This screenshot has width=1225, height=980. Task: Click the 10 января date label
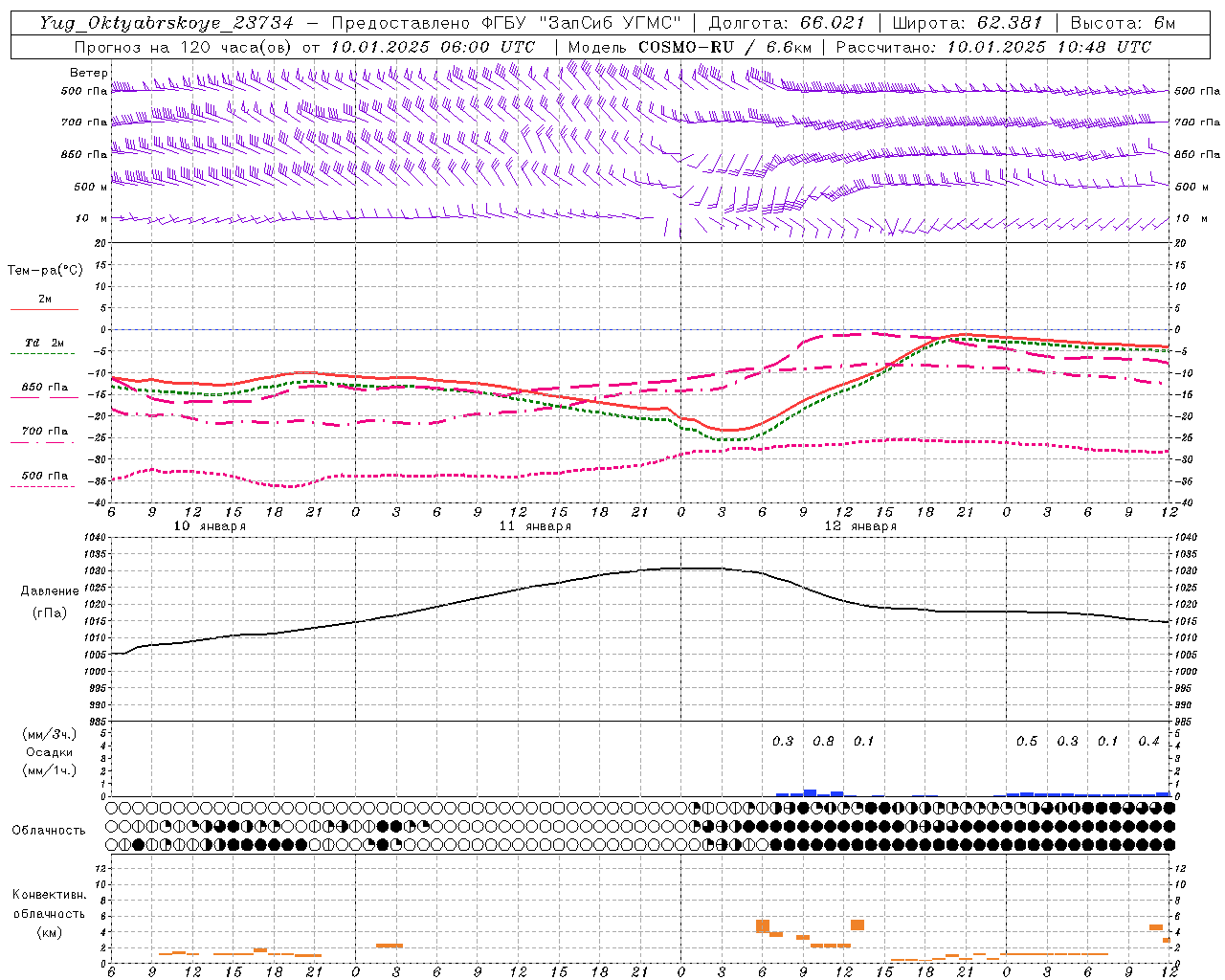click(x=210, y=526)
